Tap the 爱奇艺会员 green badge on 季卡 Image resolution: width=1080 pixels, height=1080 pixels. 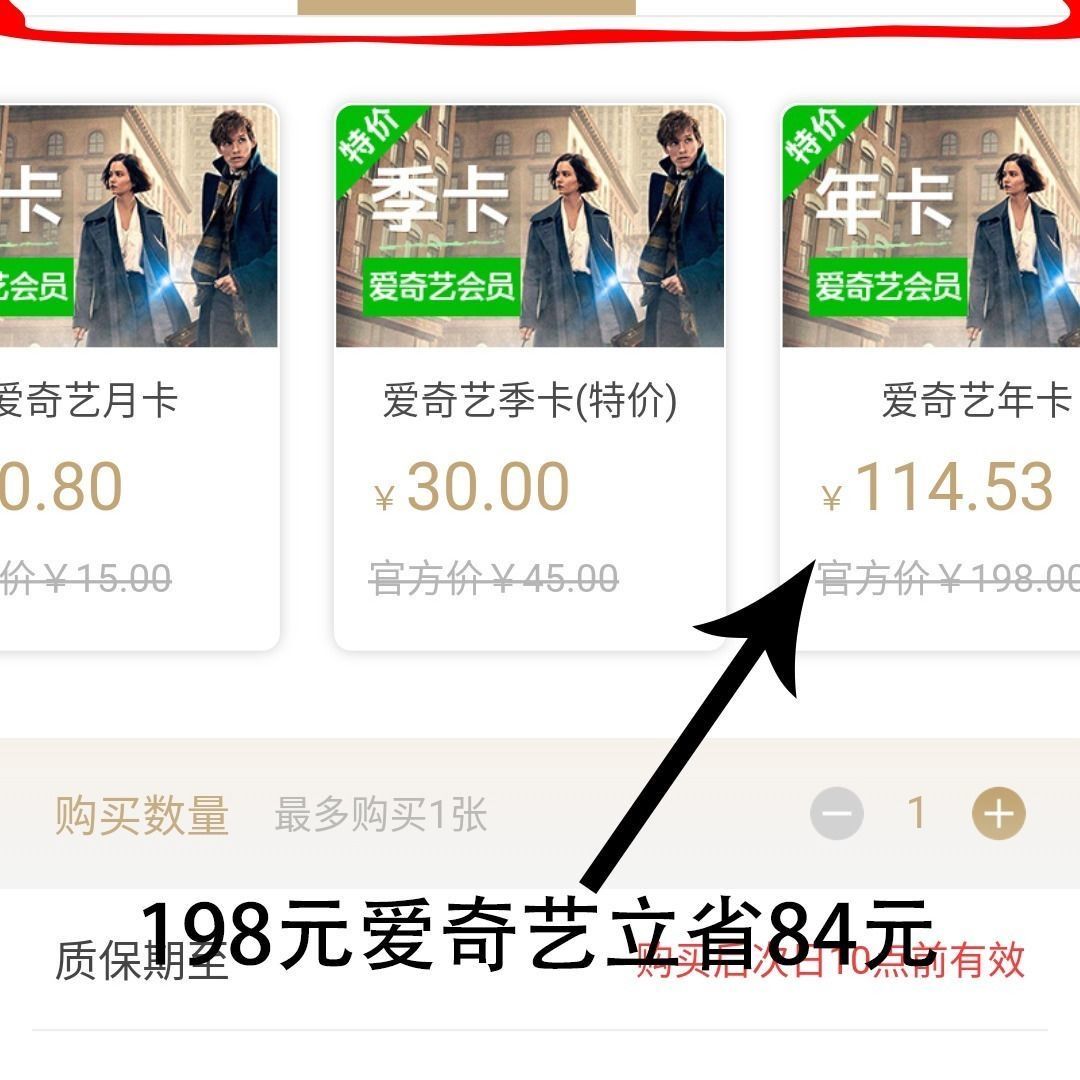(442, 287)
